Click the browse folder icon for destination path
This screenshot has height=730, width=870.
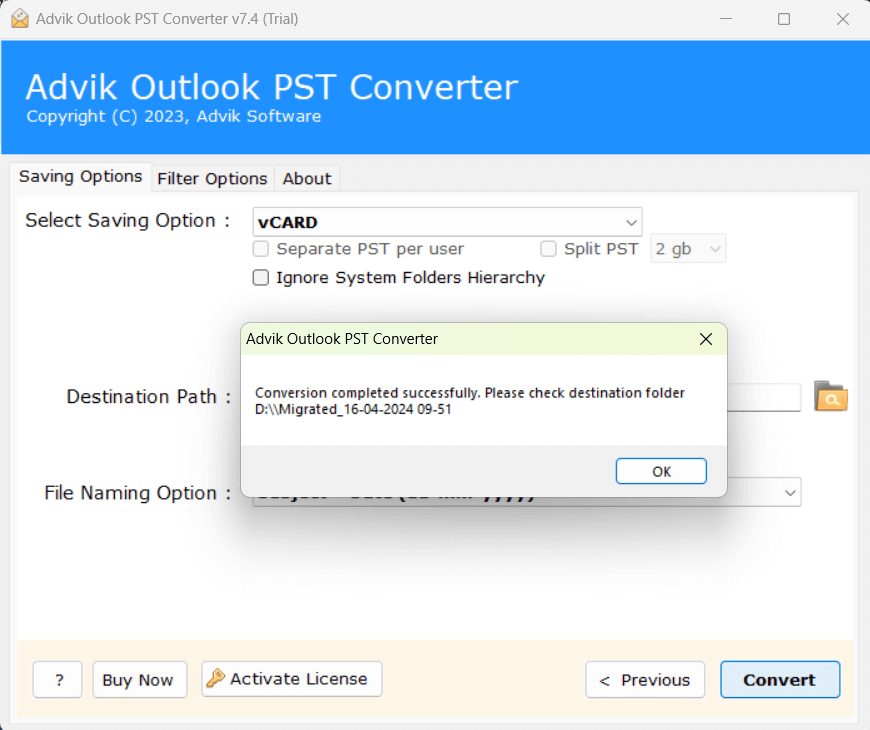(830, 396)
